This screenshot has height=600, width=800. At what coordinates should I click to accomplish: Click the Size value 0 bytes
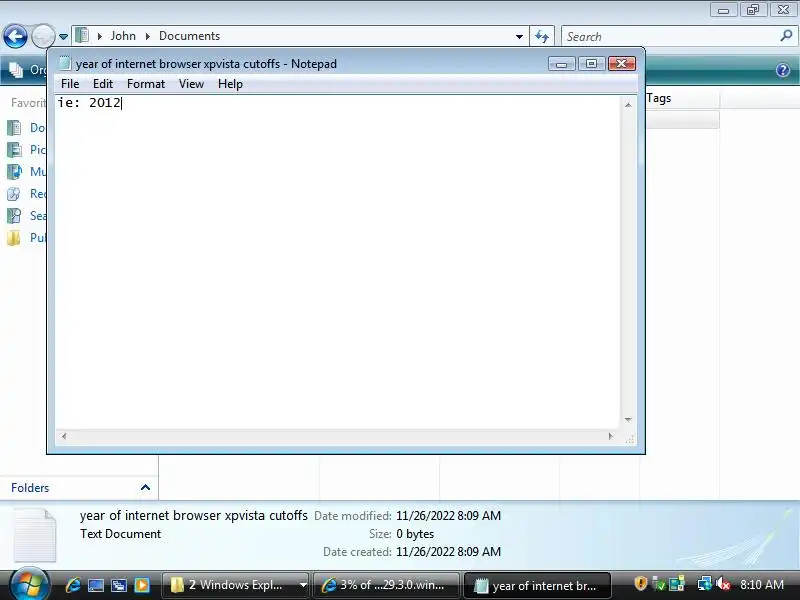click(x=415, y=534)
